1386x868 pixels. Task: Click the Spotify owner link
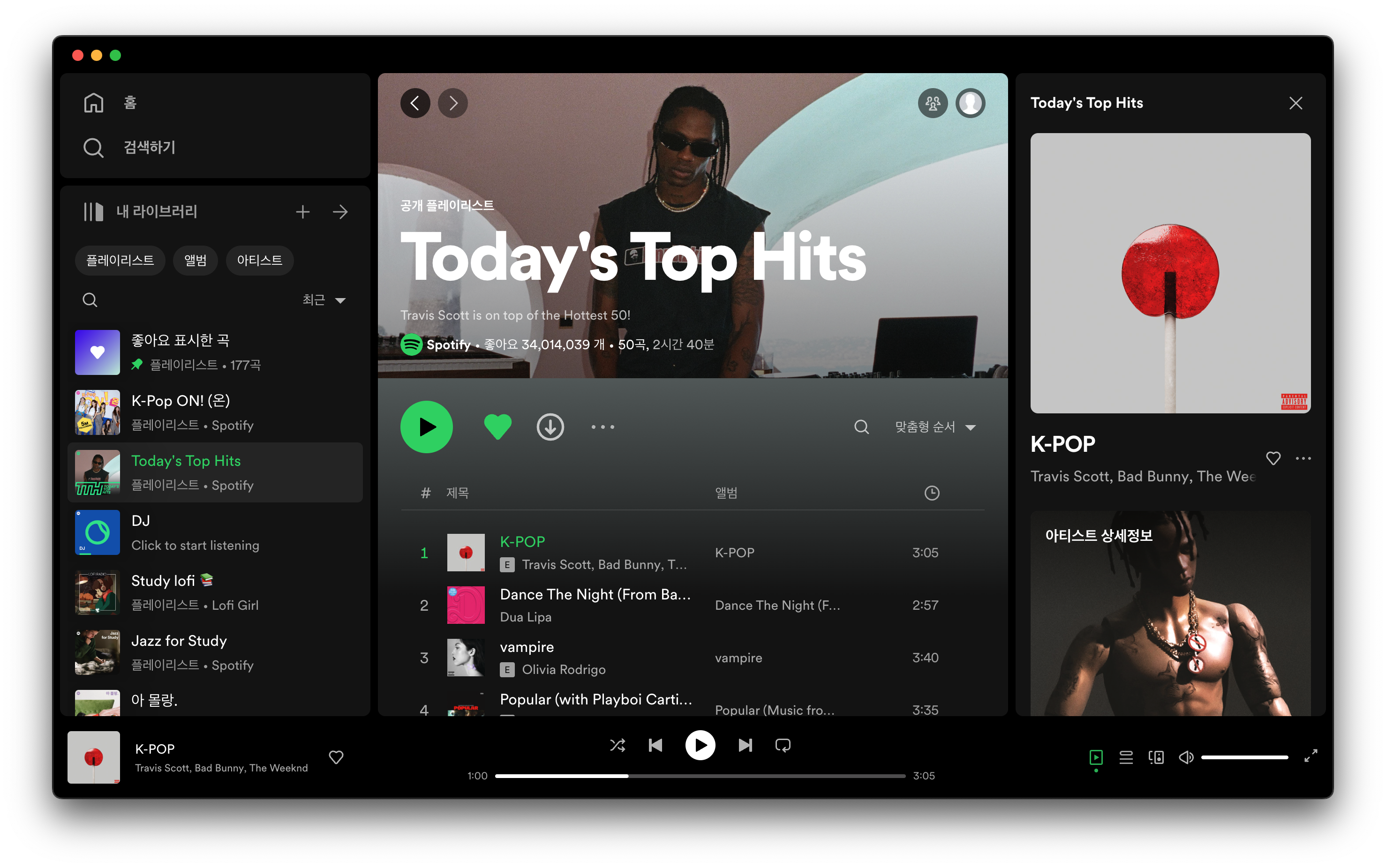[x=448, y=344]
